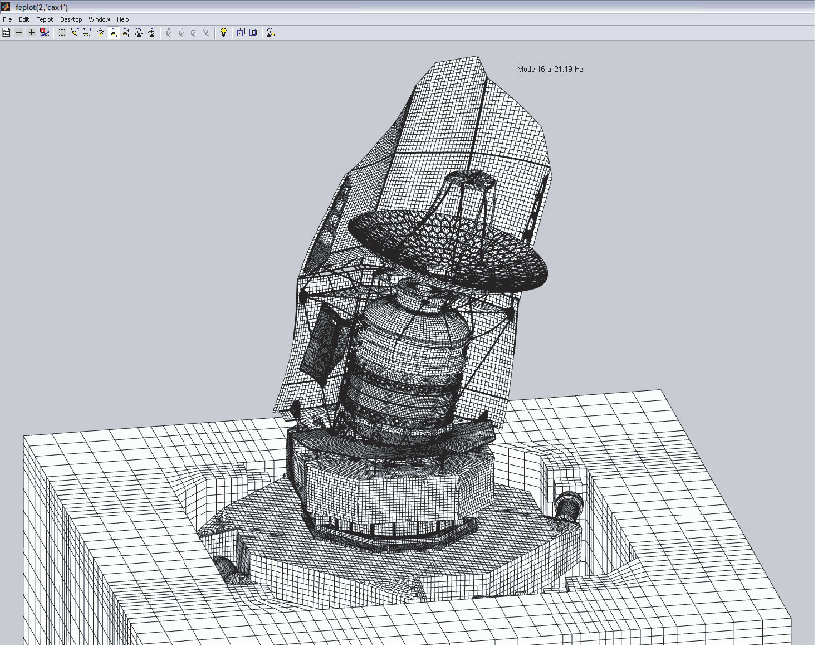Image resolution: width=815 pixels, height=645 pixels.
Task: Click the first blue box icon after light bulb
Action: tap(240, 32)
